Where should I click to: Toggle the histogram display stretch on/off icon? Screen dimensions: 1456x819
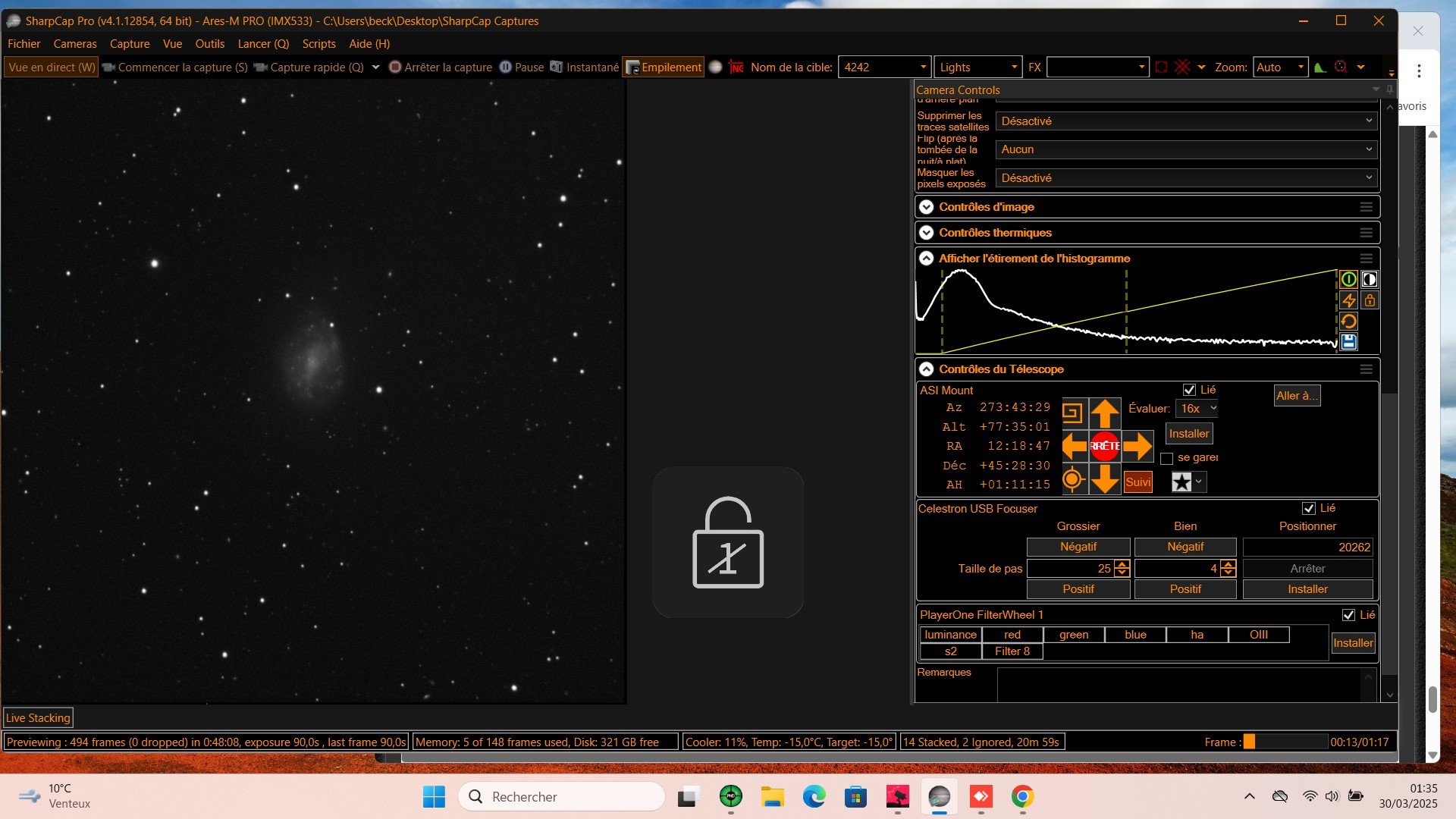click(x=1348, y=279)
